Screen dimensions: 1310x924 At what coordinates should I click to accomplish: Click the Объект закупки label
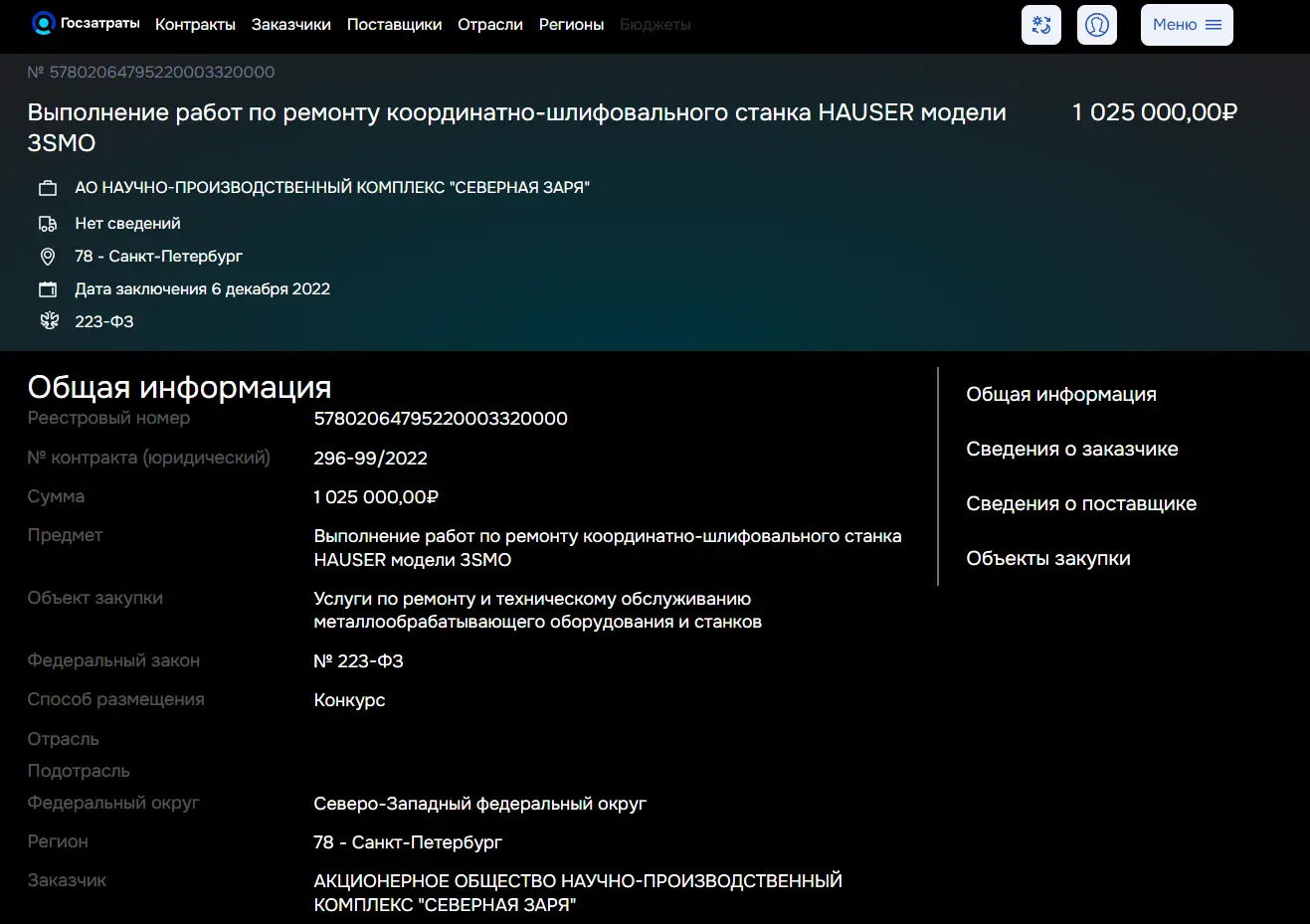click(94, 599)
